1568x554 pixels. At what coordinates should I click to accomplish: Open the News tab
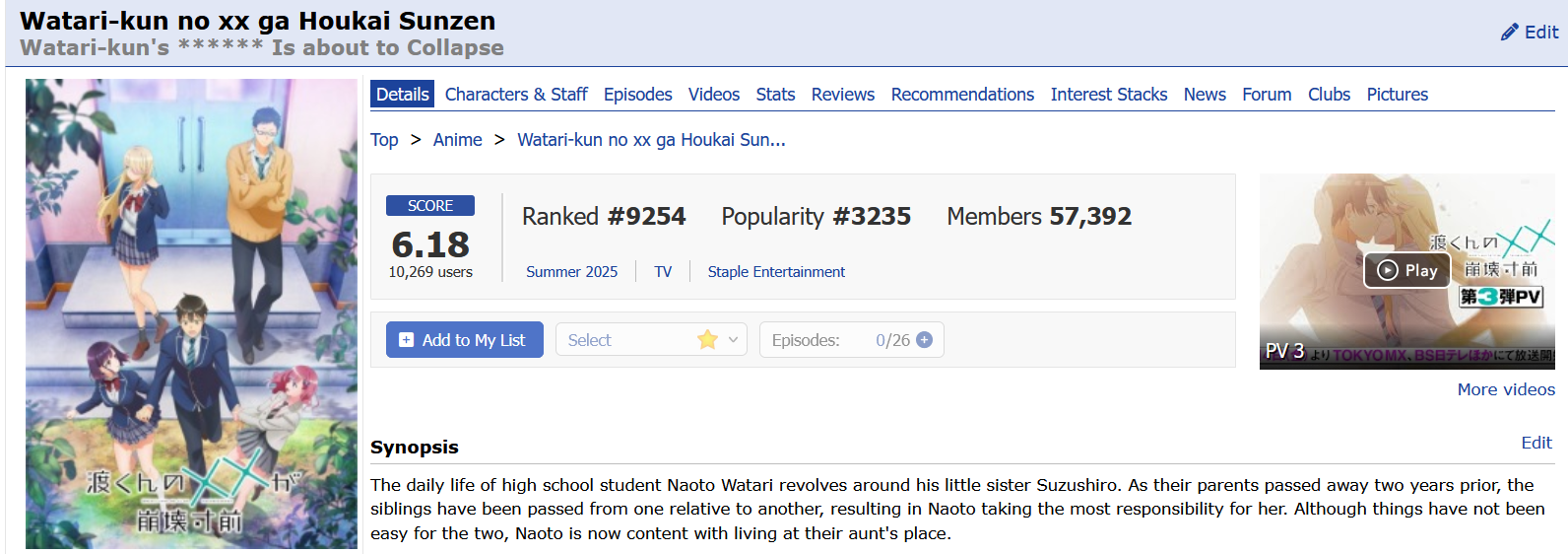coord(1205,95)
